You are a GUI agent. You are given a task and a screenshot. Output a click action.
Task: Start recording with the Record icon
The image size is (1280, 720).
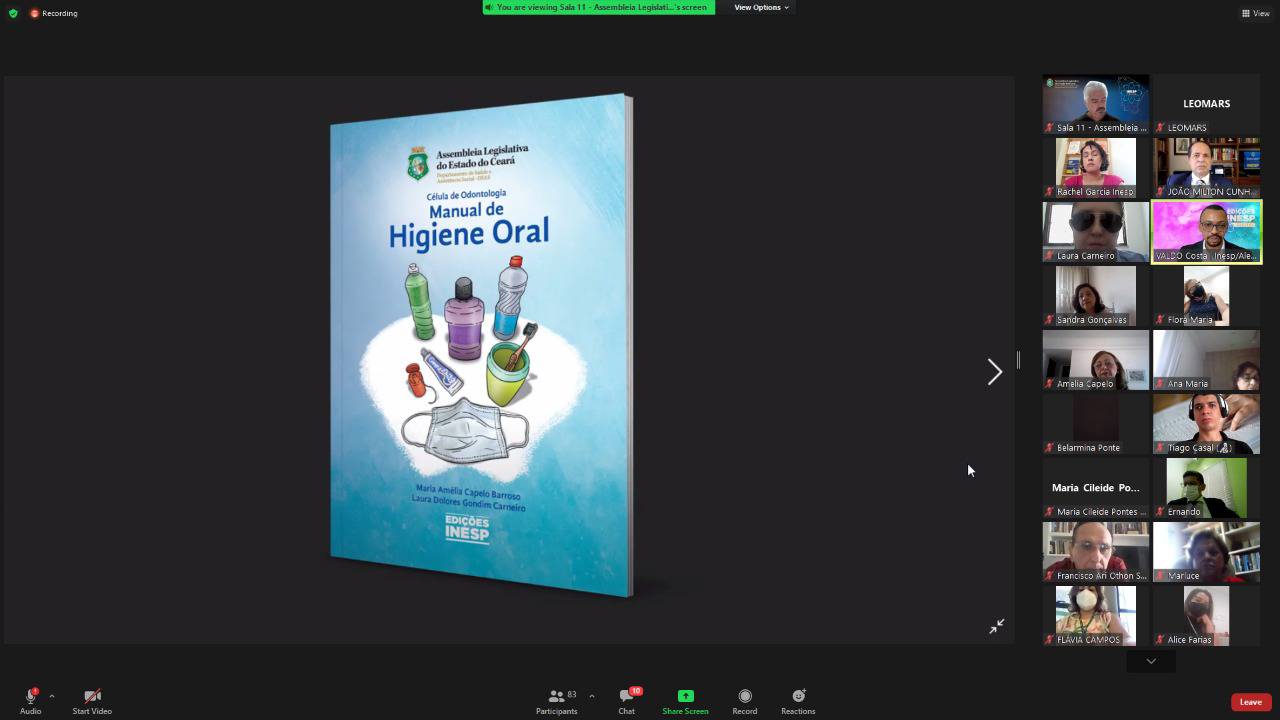[744, 697]
